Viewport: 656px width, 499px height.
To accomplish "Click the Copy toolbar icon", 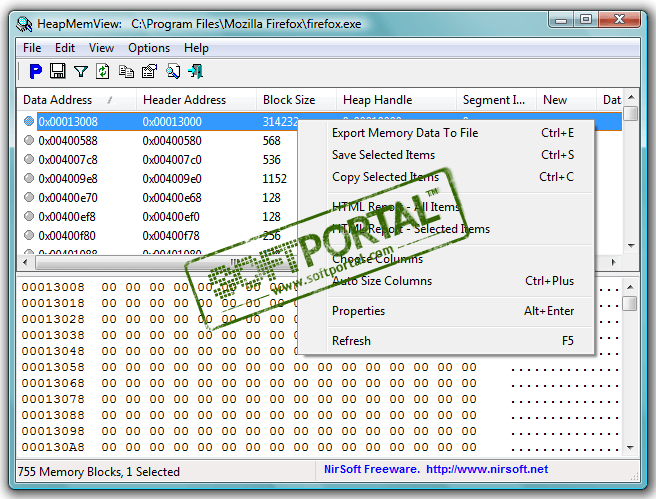I will click(126, 72).
